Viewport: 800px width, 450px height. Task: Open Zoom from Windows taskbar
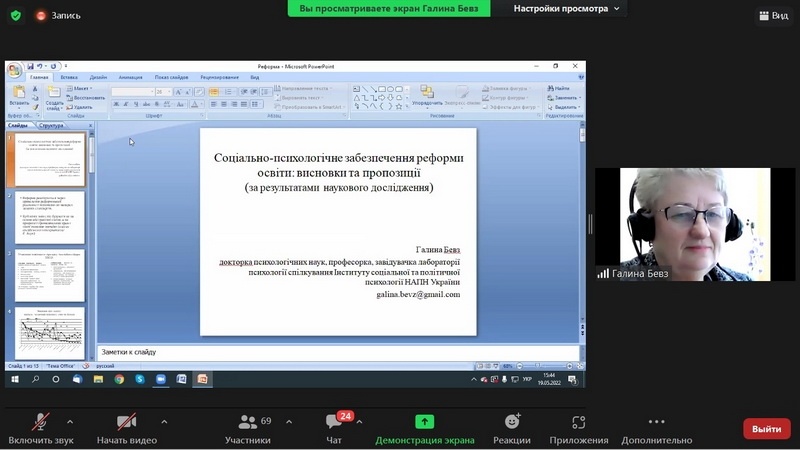coord(161,379)
